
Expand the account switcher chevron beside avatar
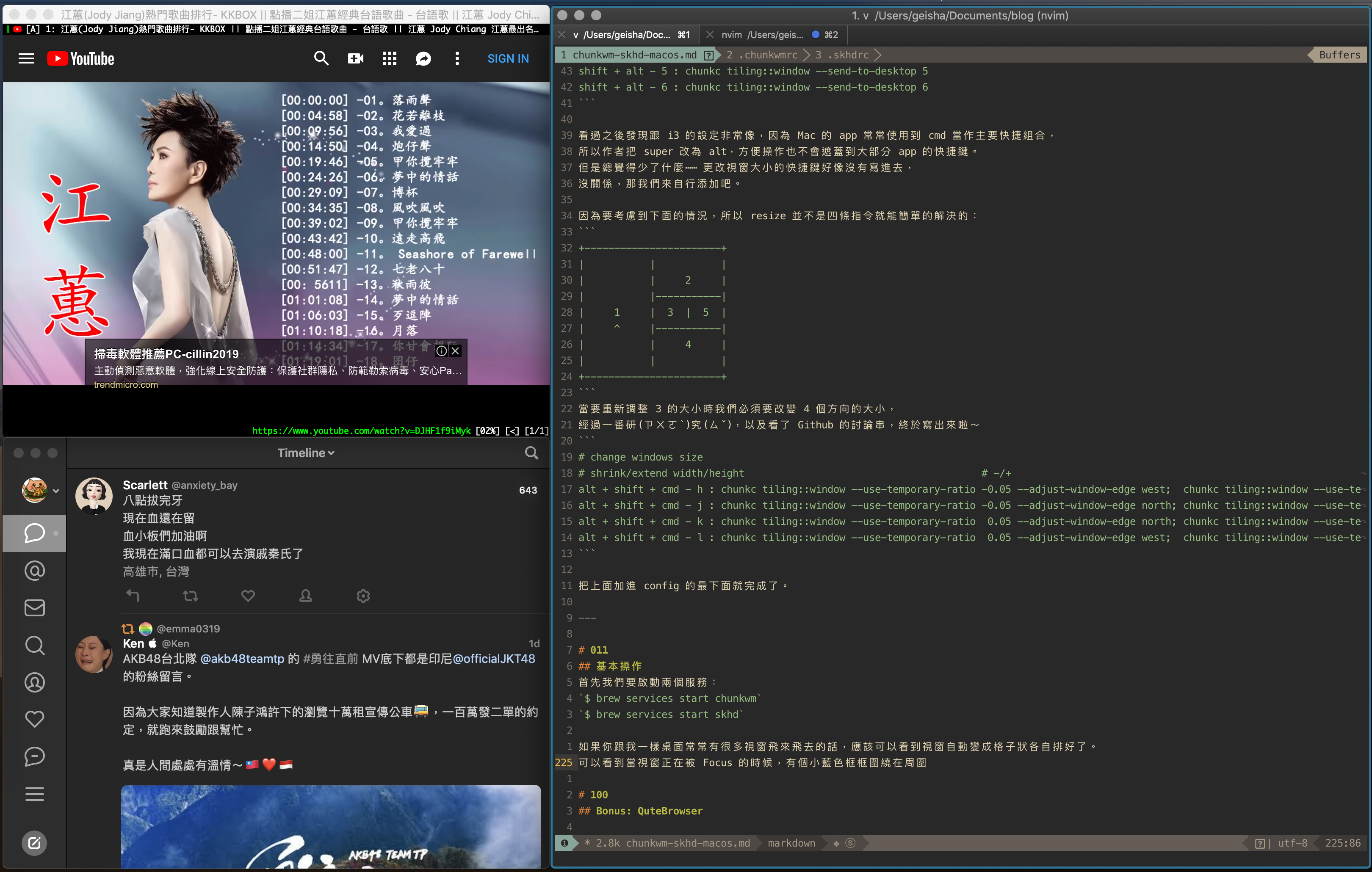click(x=55, y=490)
